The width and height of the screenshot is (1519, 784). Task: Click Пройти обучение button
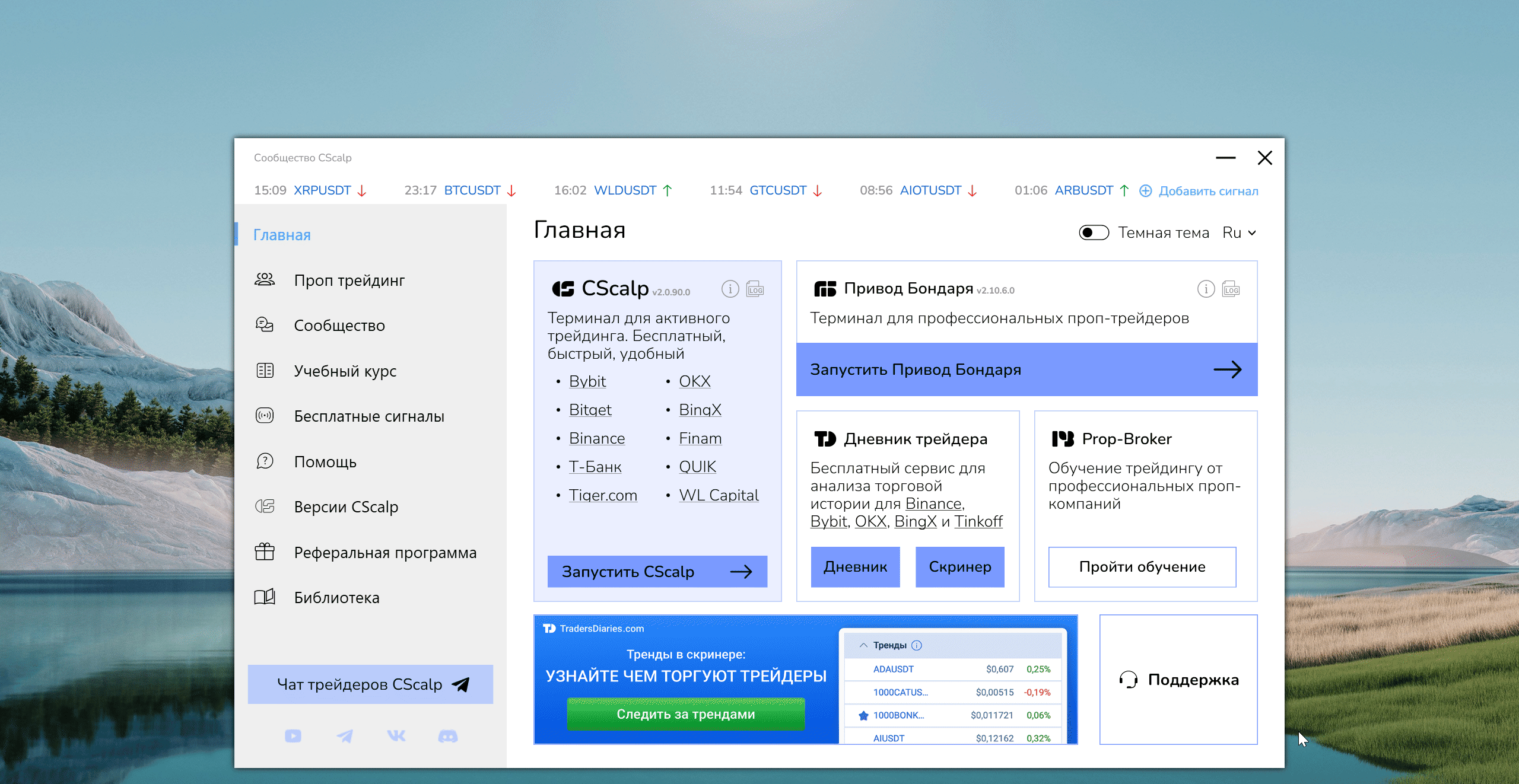(1142, 566)
